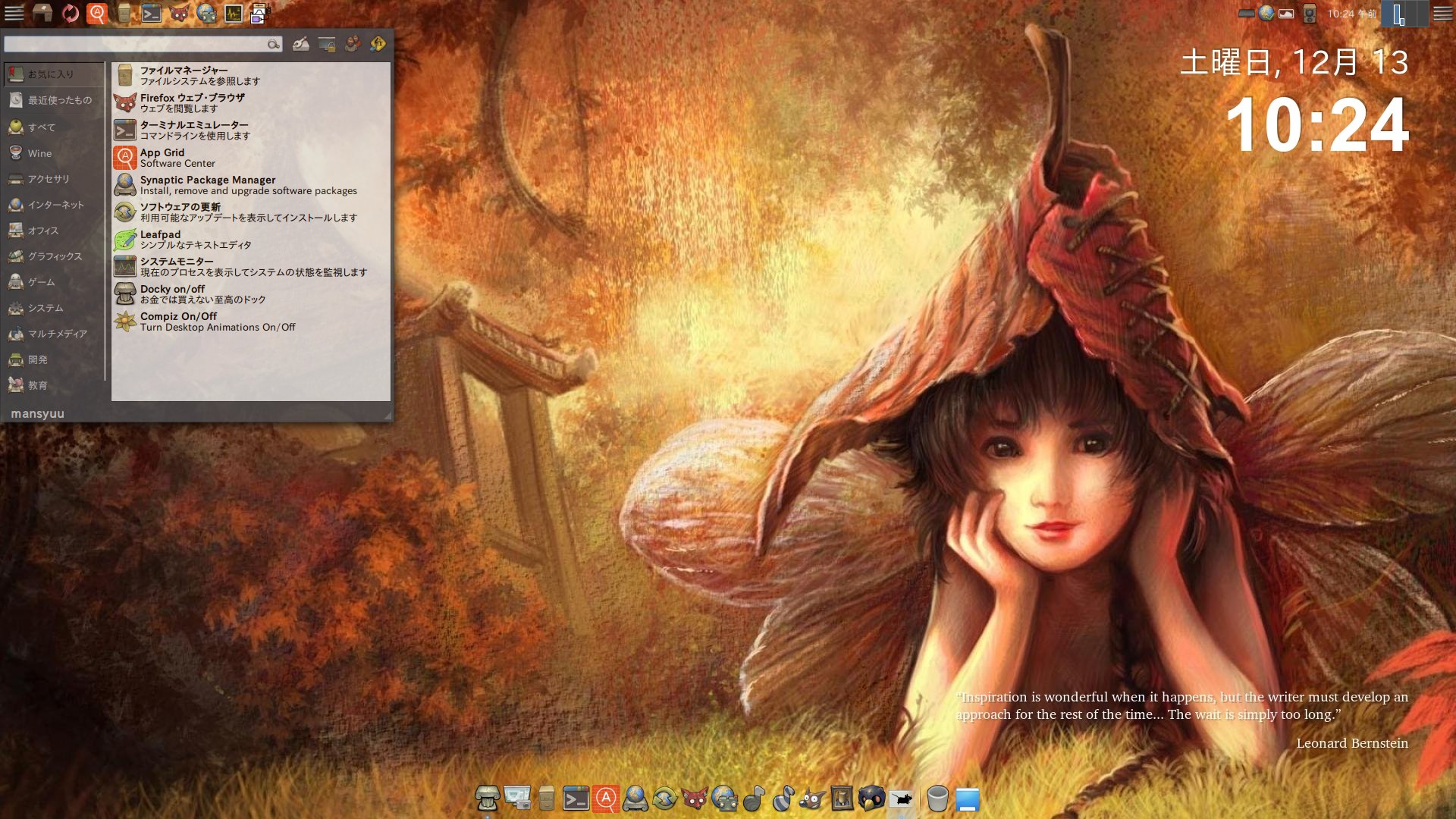Switch users with the people icon

click(x=353, y=44)
